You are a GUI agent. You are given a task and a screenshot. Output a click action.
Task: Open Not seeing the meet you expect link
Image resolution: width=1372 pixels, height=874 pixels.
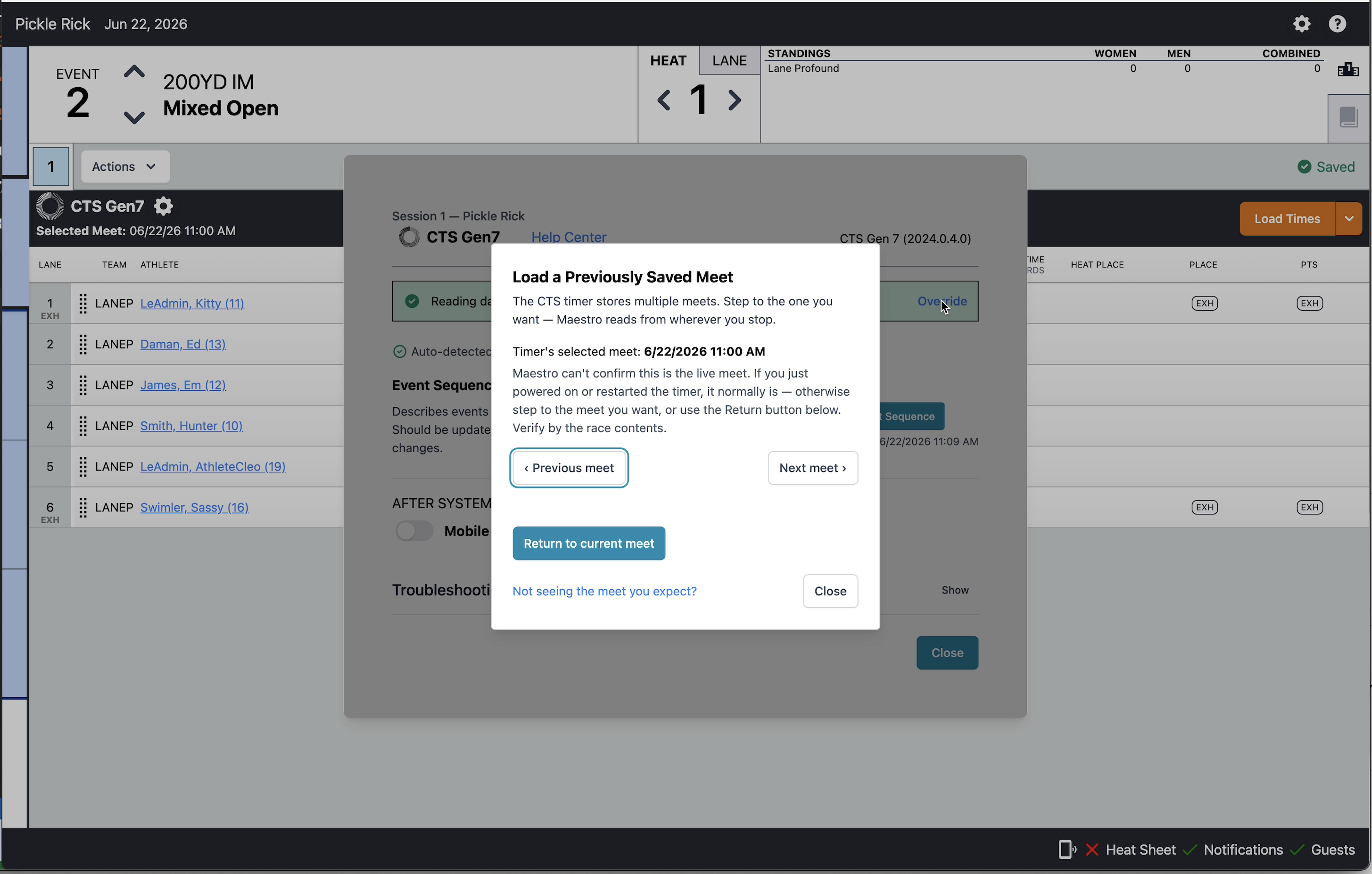point(604,592)
